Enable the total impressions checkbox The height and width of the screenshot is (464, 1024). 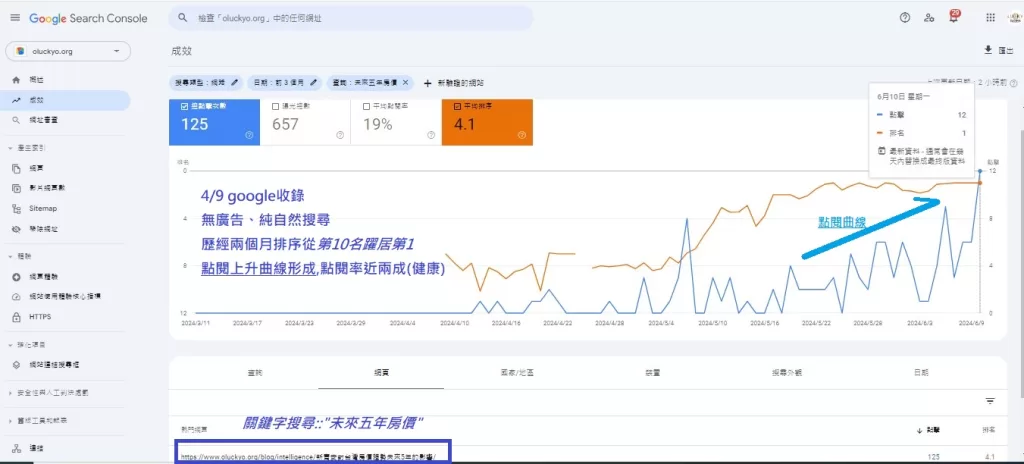click(276, 105)
